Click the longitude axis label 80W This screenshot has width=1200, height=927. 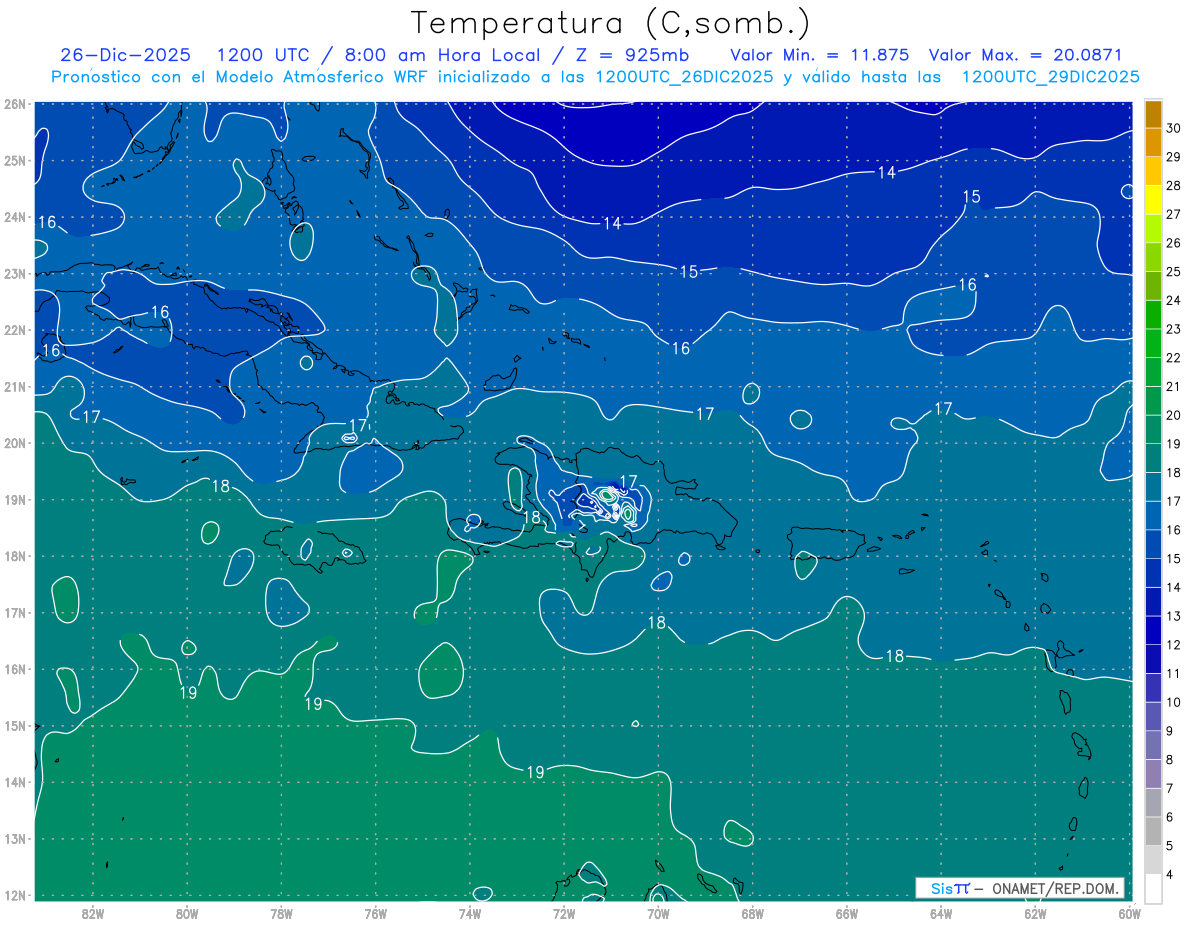coord(187,913)
